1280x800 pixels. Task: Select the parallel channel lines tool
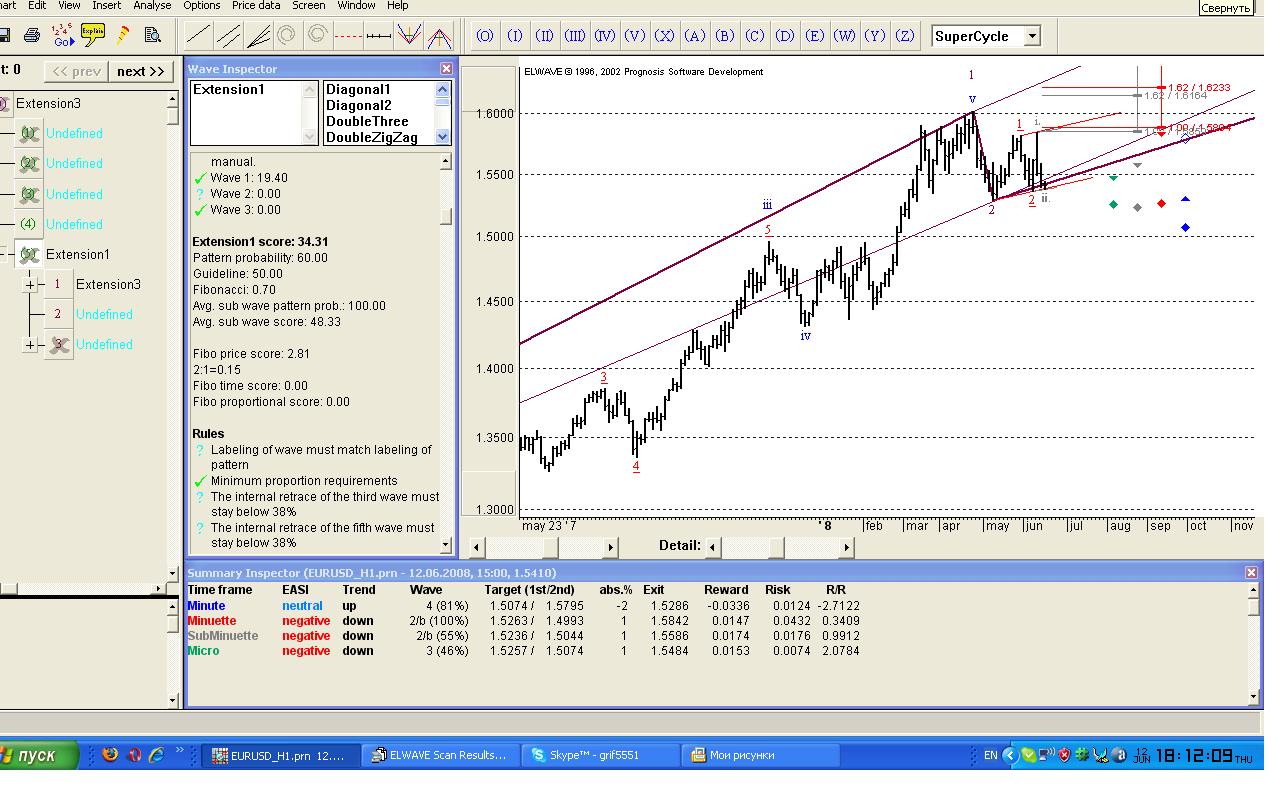tap(228, 36)
